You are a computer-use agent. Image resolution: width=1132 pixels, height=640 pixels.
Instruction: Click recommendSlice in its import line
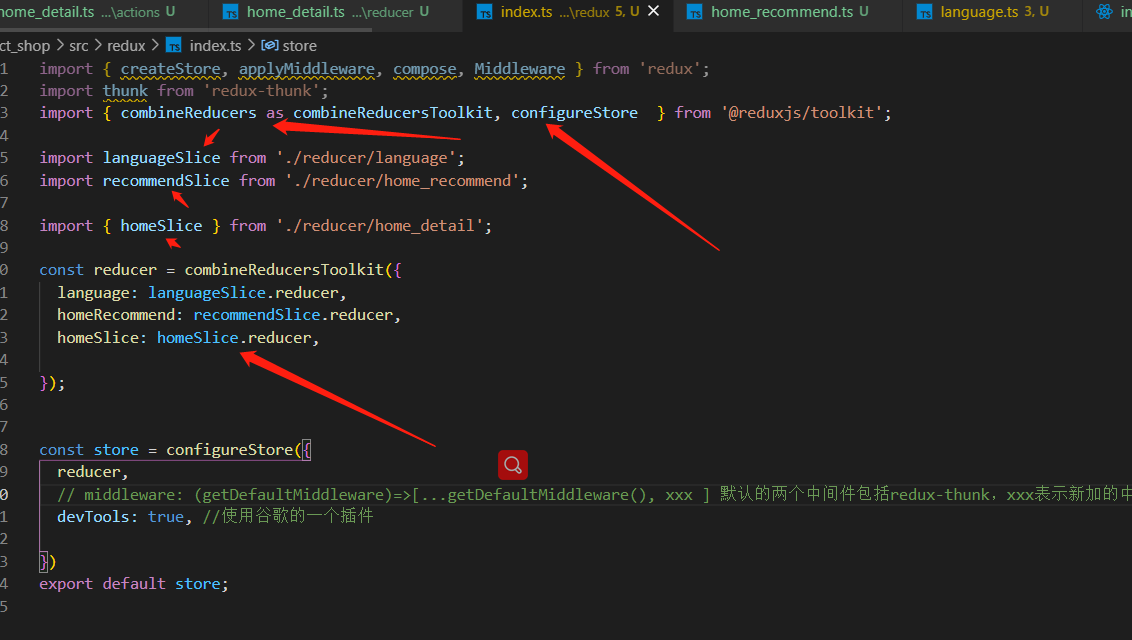[x=166, y=180]
